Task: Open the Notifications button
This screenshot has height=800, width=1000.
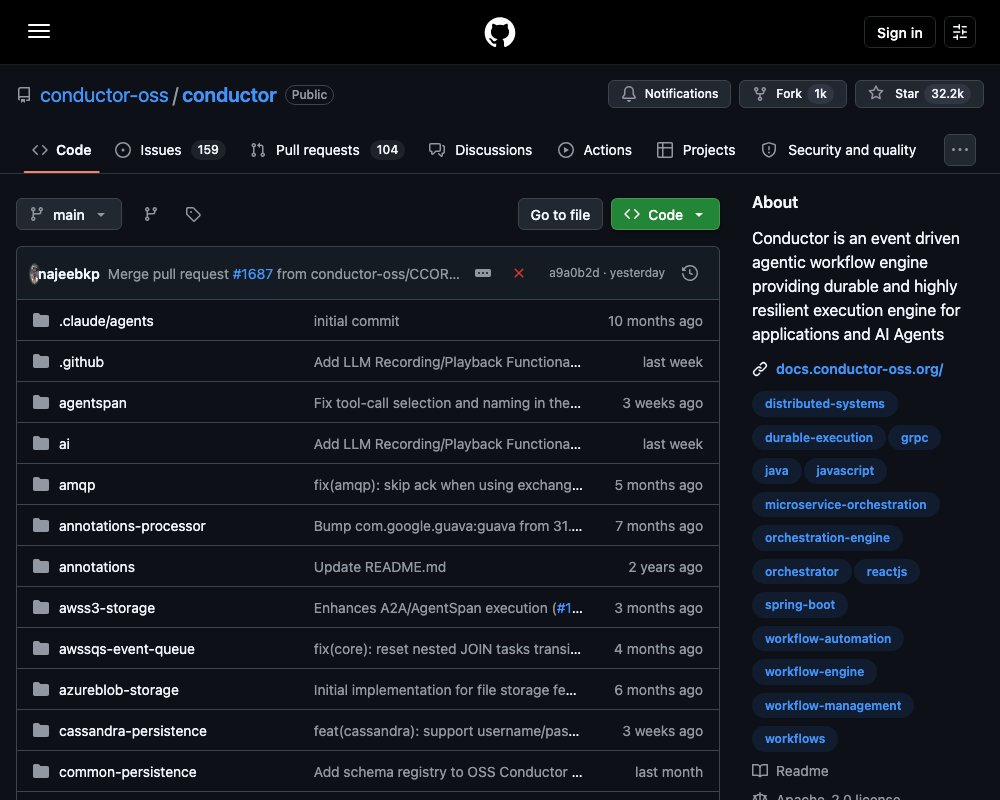Action: click(x=669, y=94)
